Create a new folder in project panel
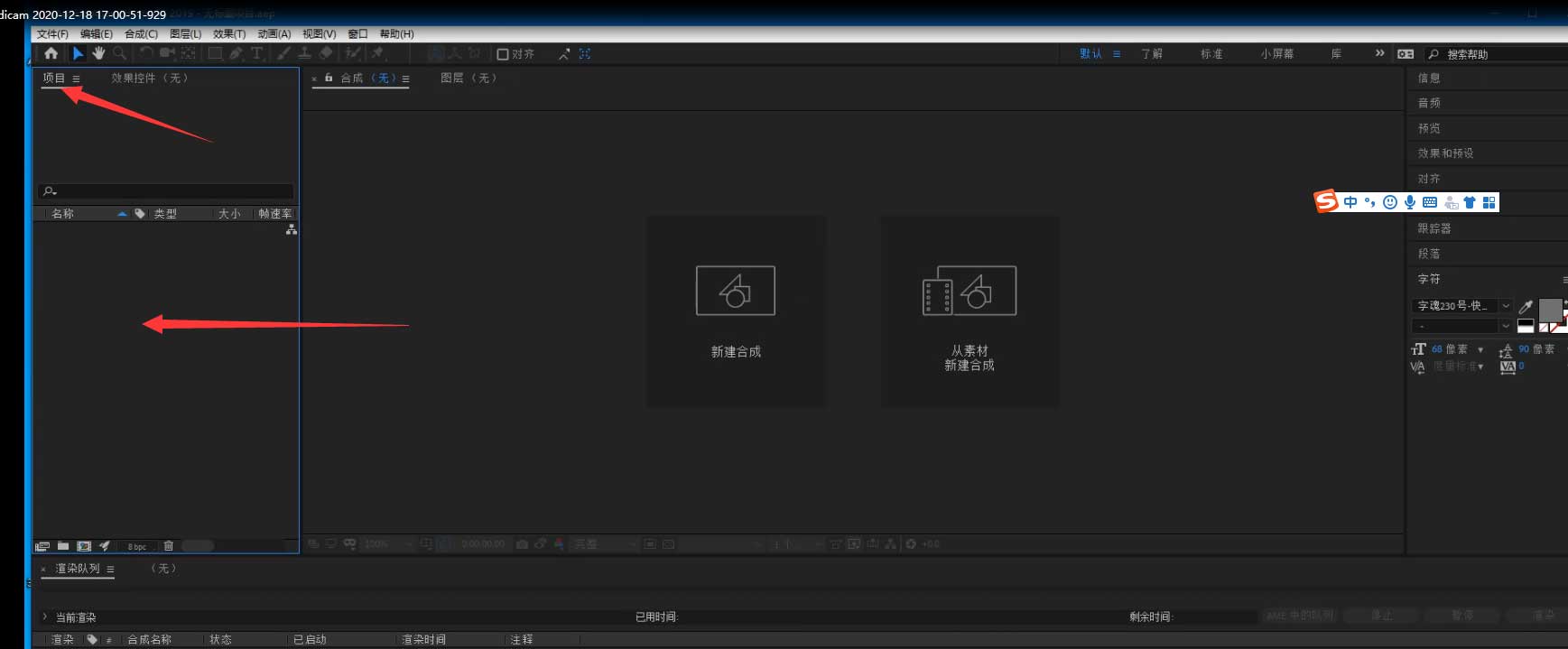Viewport: 1568px width, 649px height. coord(63,546)
